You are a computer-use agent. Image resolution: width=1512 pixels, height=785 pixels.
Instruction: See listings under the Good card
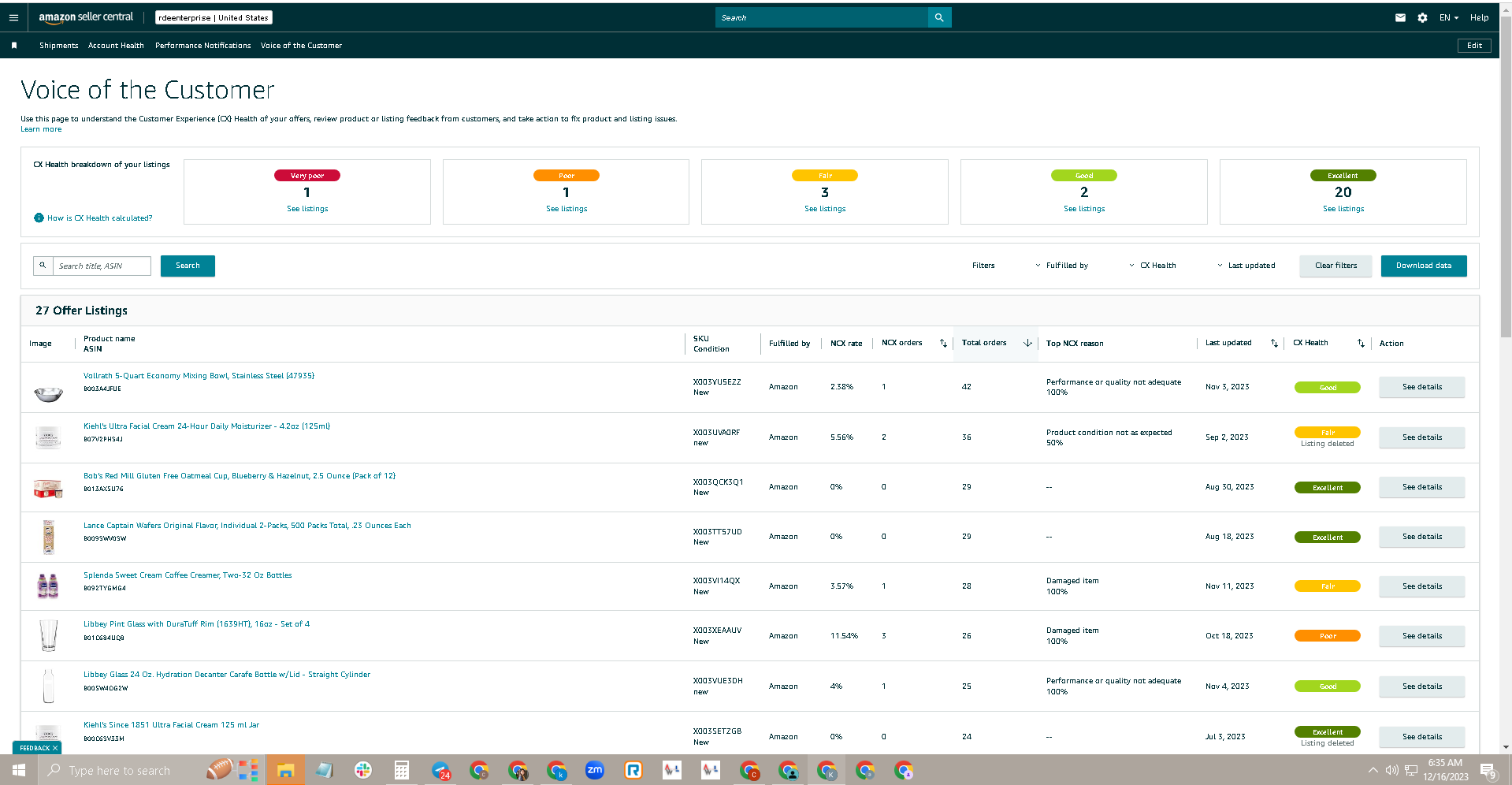click(x=1084, y=209)
